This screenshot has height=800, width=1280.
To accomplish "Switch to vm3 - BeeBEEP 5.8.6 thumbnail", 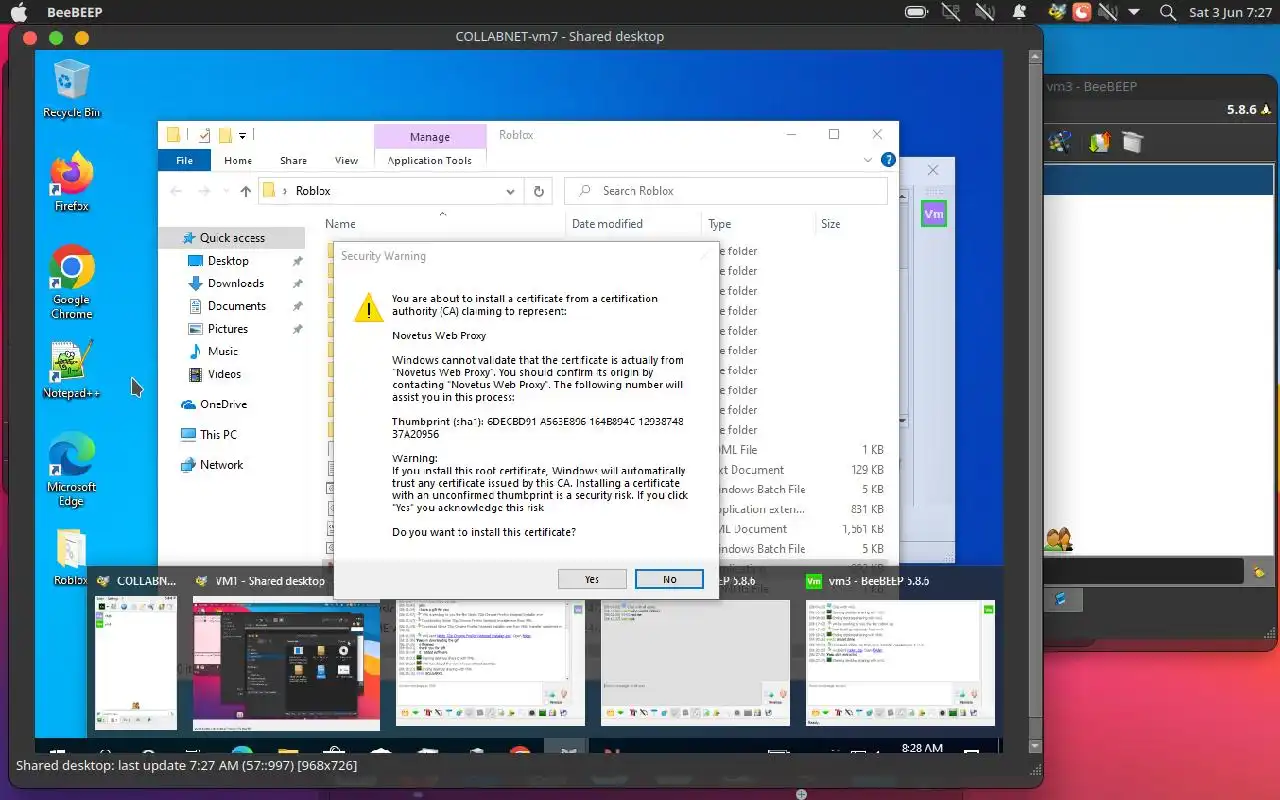I will point(900,661).
